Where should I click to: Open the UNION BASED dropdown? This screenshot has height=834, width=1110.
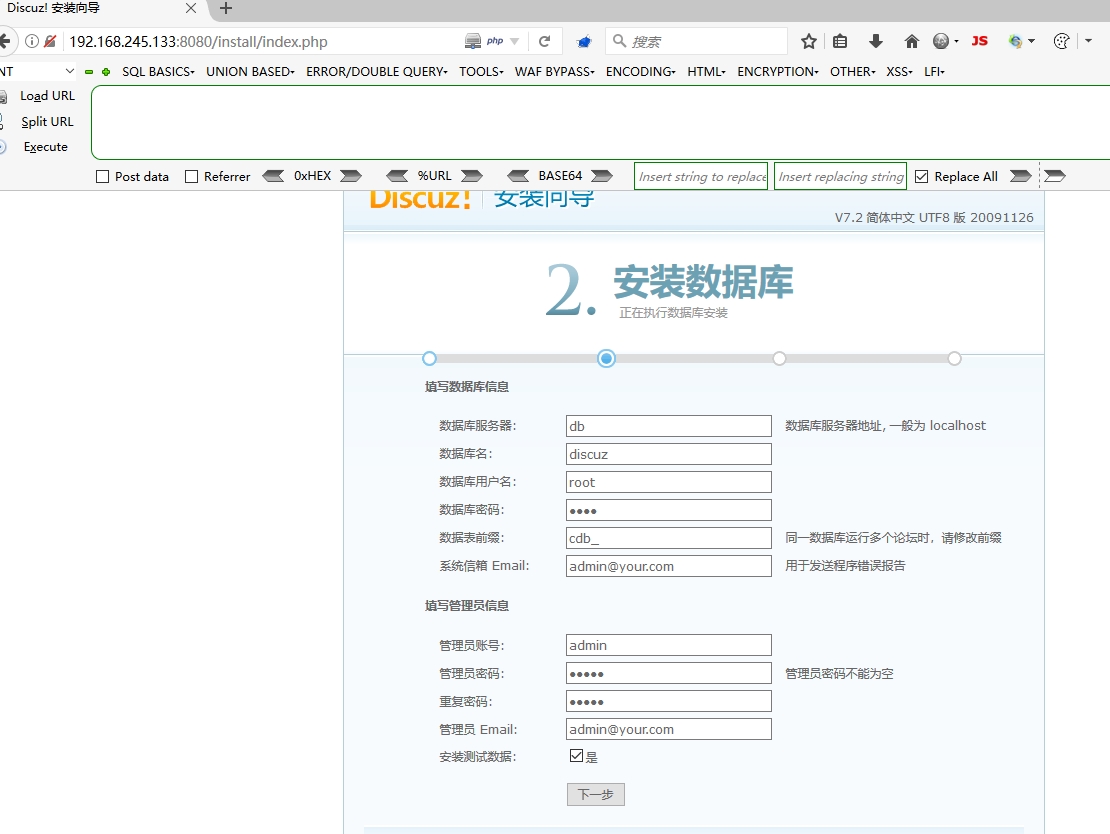(x=250, y=72)
